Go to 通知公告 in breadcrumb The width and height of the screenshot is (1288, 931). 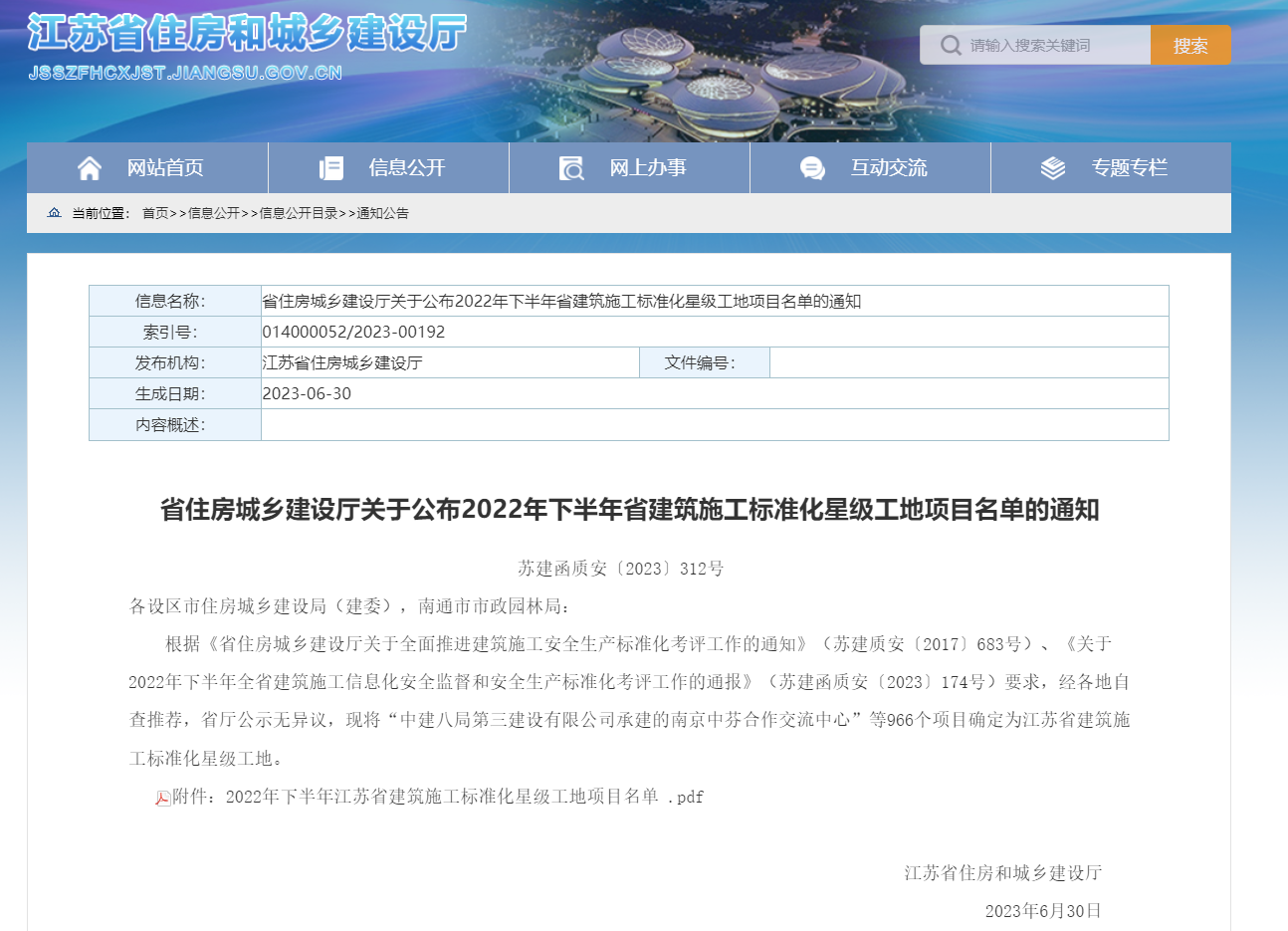(383, 213)
